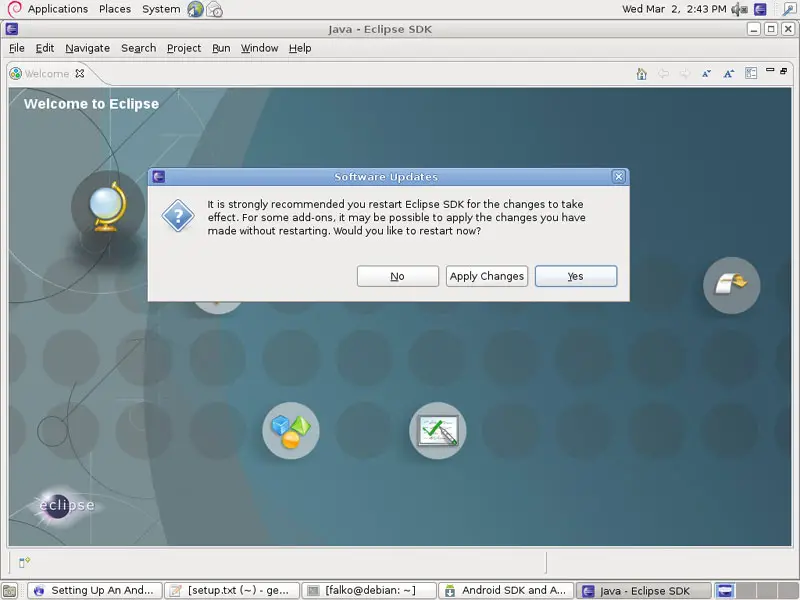Open the Places menu in top panel
This screenshot has height=600, width=800.
[x=115, y=9]
